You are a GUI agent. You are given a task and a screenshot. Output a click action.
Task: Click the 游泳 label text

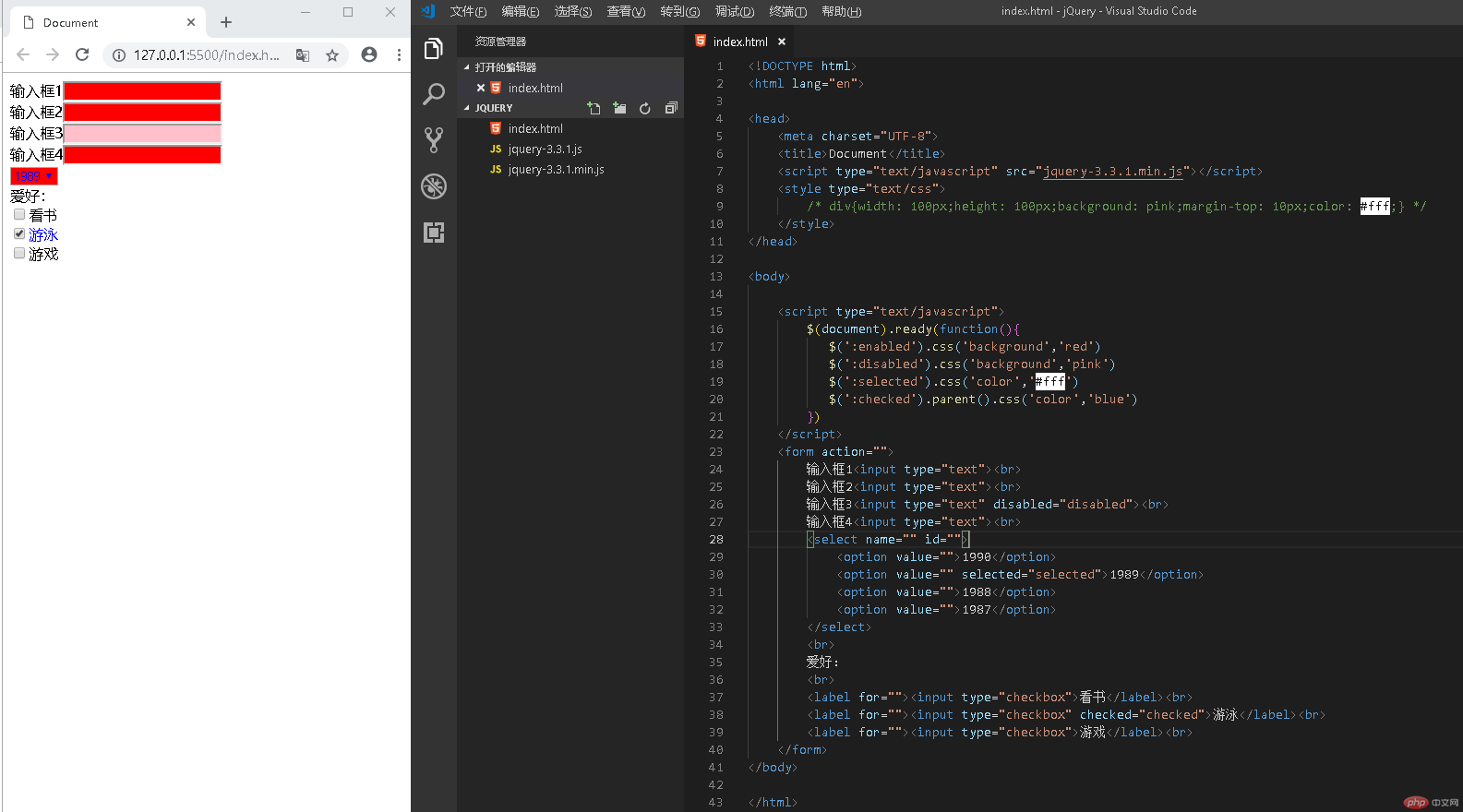[x=43, y=234]
